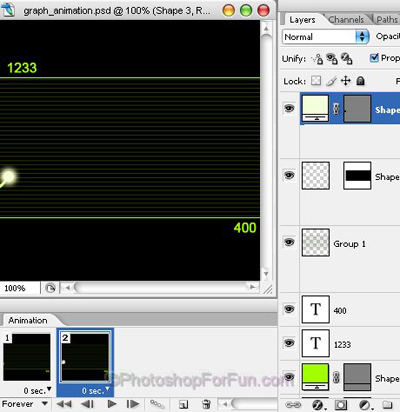Click the lock all padlock icon
Image resolution: width=400 pixels, height=412 pixels.
pos(360,81)
